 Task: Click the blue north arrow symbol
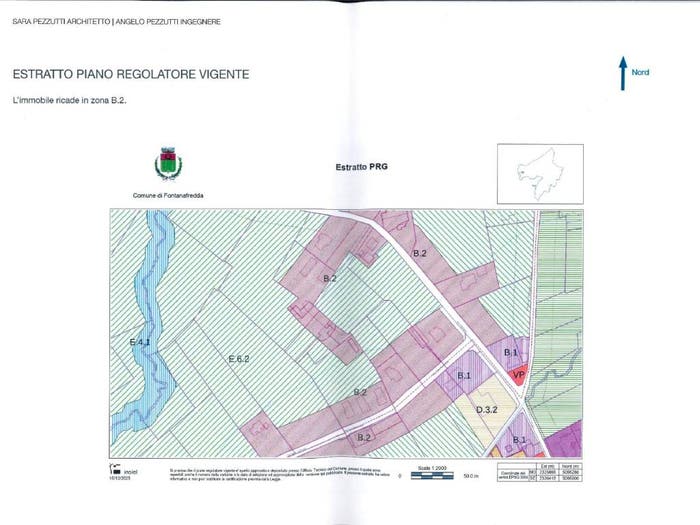623,74
